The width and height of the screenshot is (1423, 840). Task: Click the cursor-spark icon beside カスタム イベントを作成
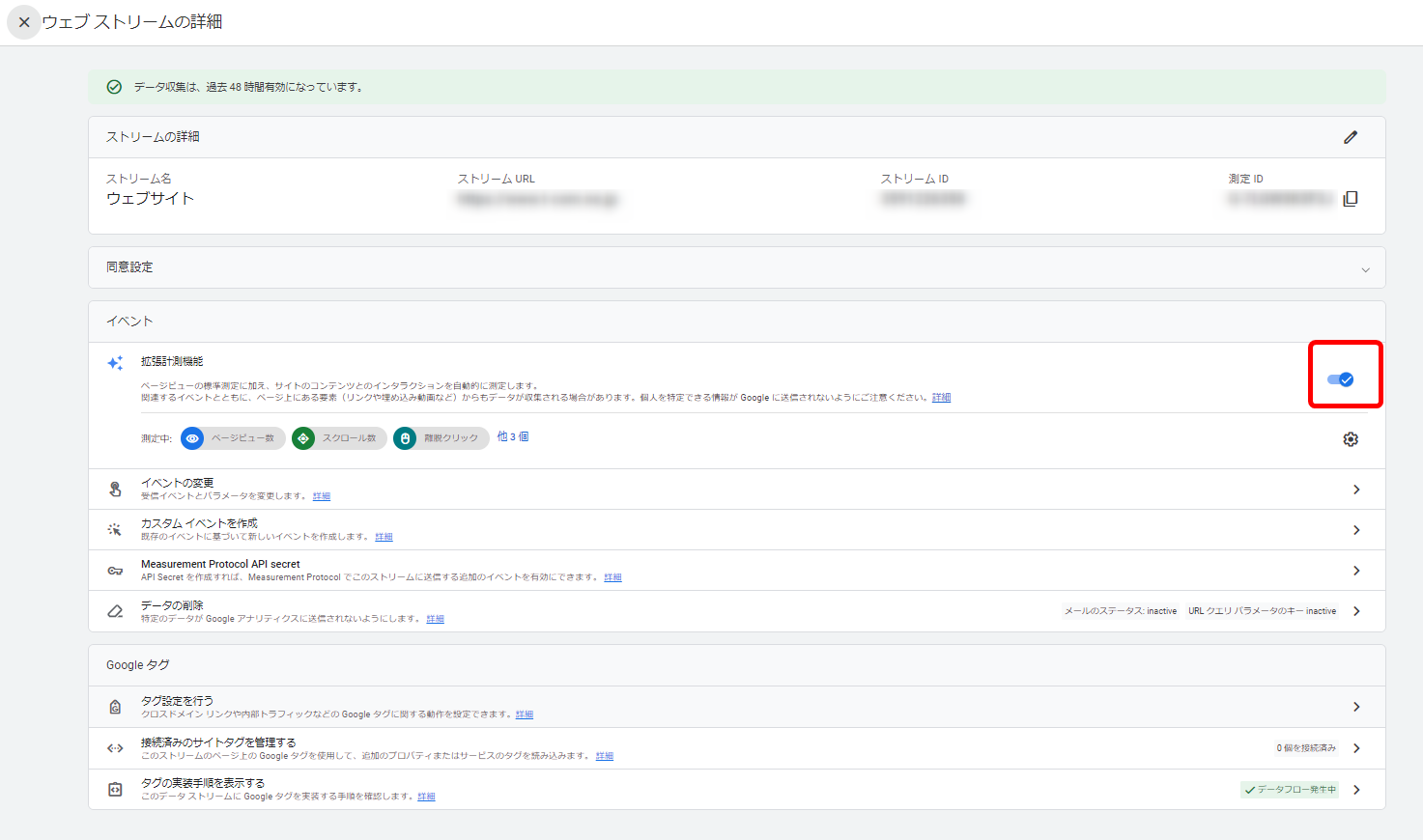[115, 530]
